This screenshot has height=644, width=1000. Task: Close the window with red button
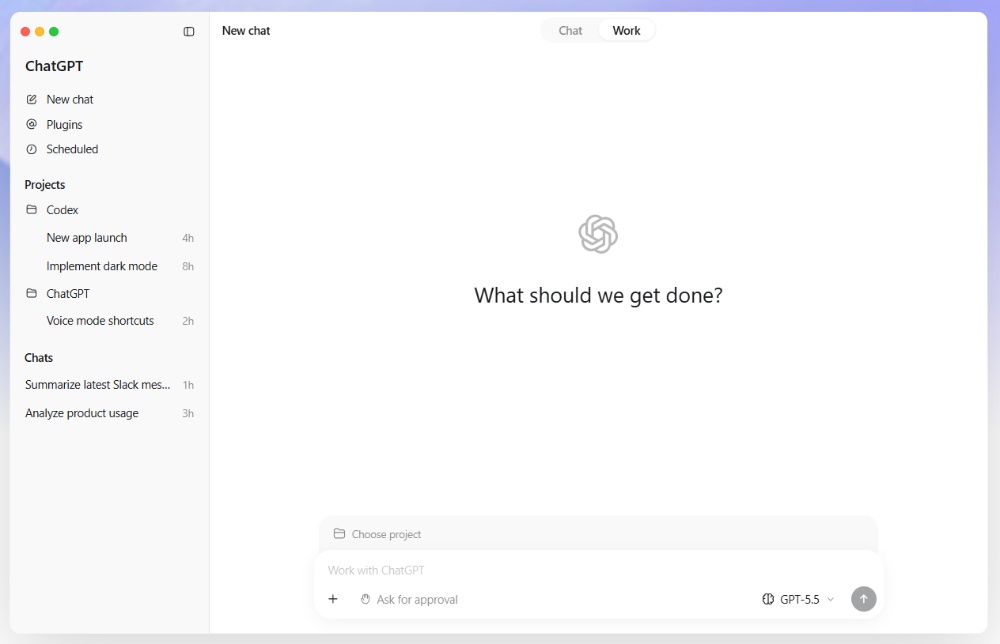(26, 31)
